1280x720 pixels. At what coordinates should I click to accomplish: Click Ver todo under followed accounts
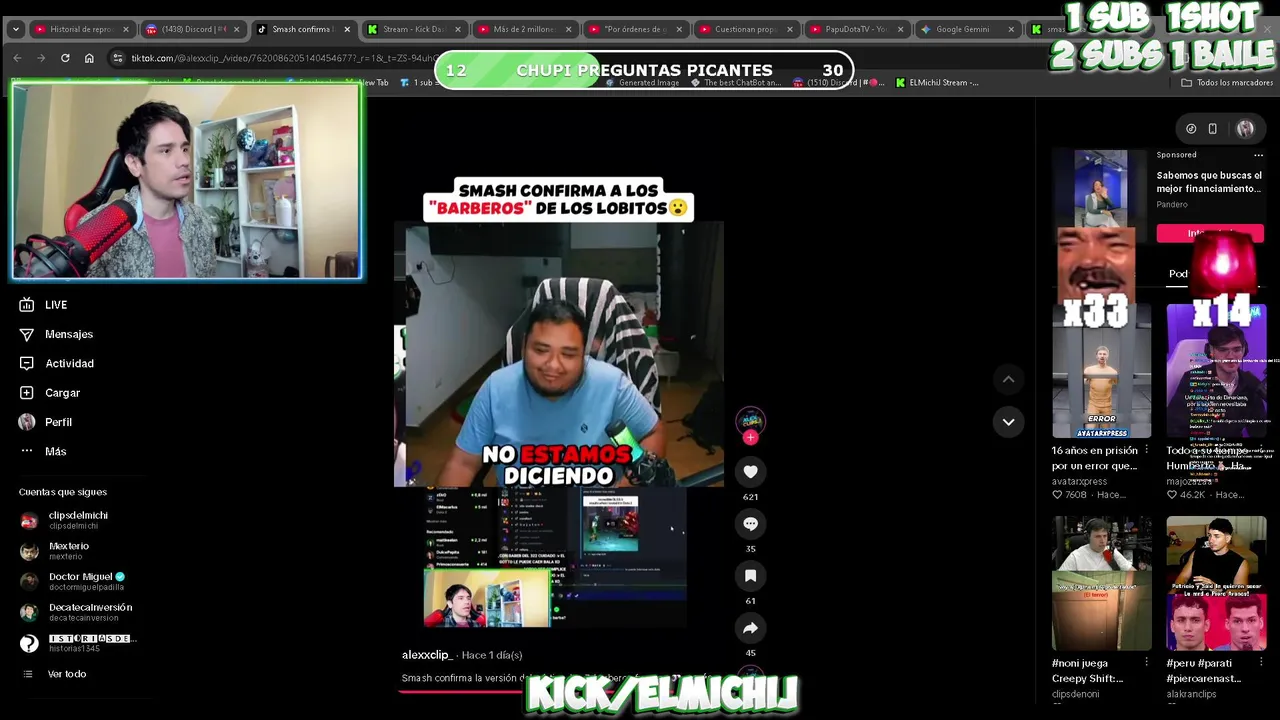tap(67, 674)
